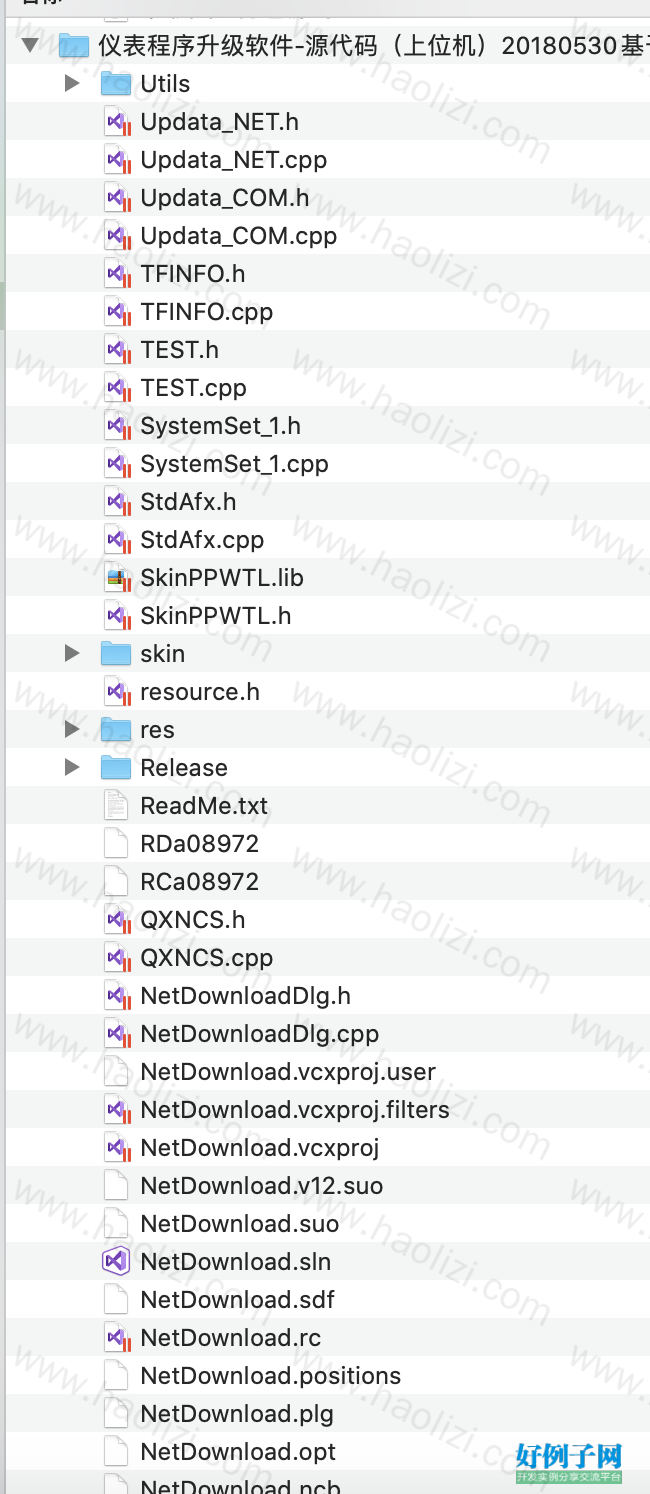Click the skin folder icon
650x1494 pixels.
tap(116, 653)
